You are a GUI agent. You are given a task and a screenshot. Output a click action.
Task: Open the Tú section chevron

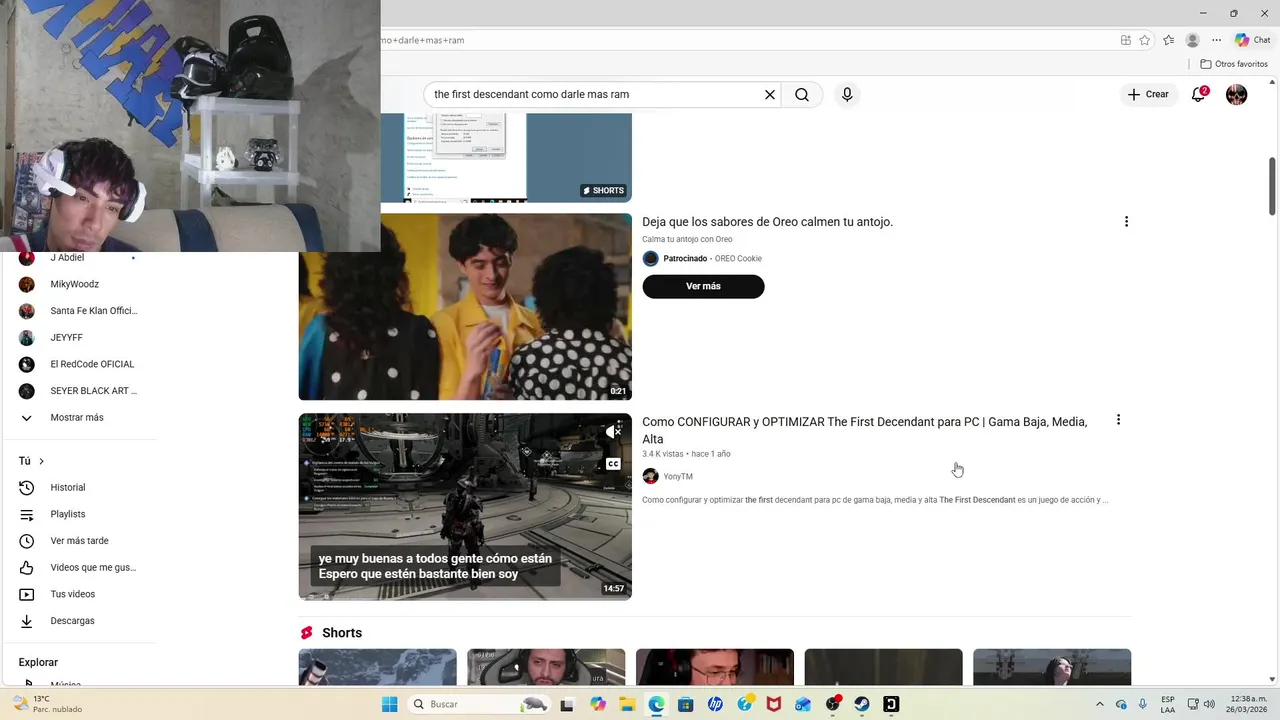coord(41,461)
